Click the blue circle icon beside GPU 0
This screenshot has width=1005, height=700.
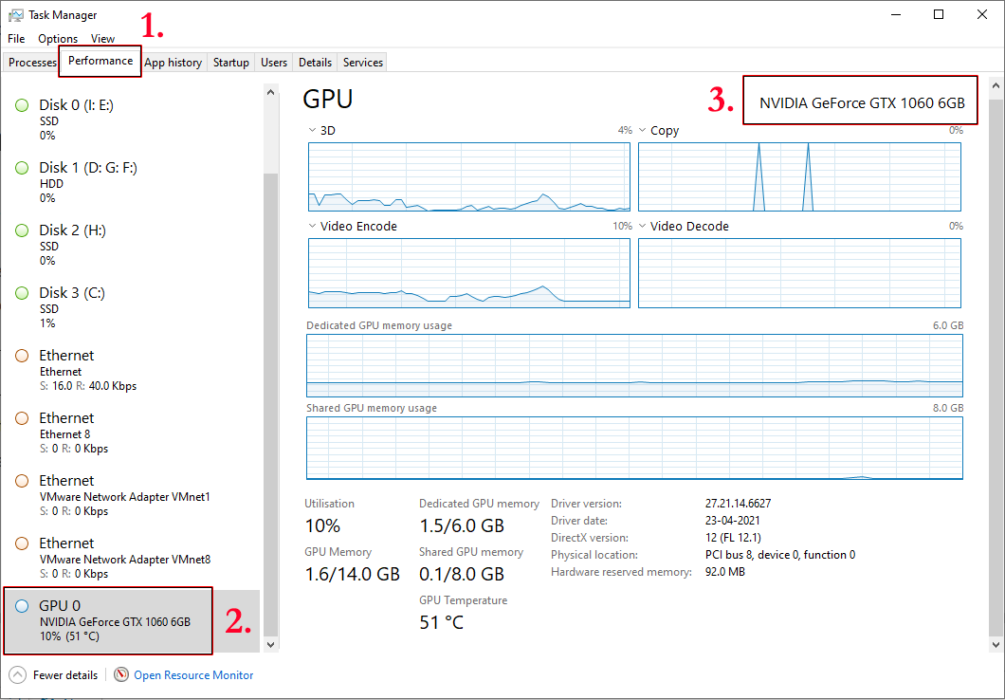(x=21, y=605)
